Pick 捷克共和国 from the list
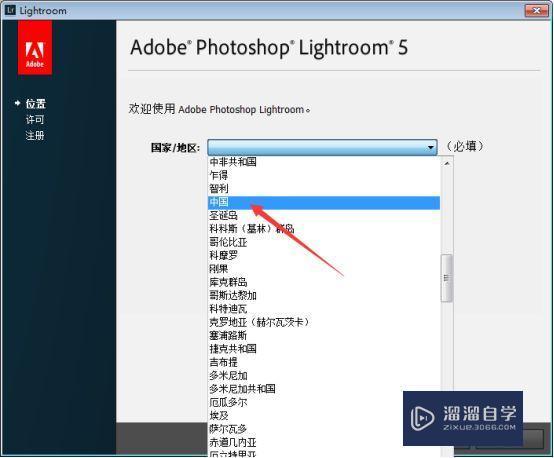The width and height of the screenshot is (554, 458). click(x=324, y=349)
